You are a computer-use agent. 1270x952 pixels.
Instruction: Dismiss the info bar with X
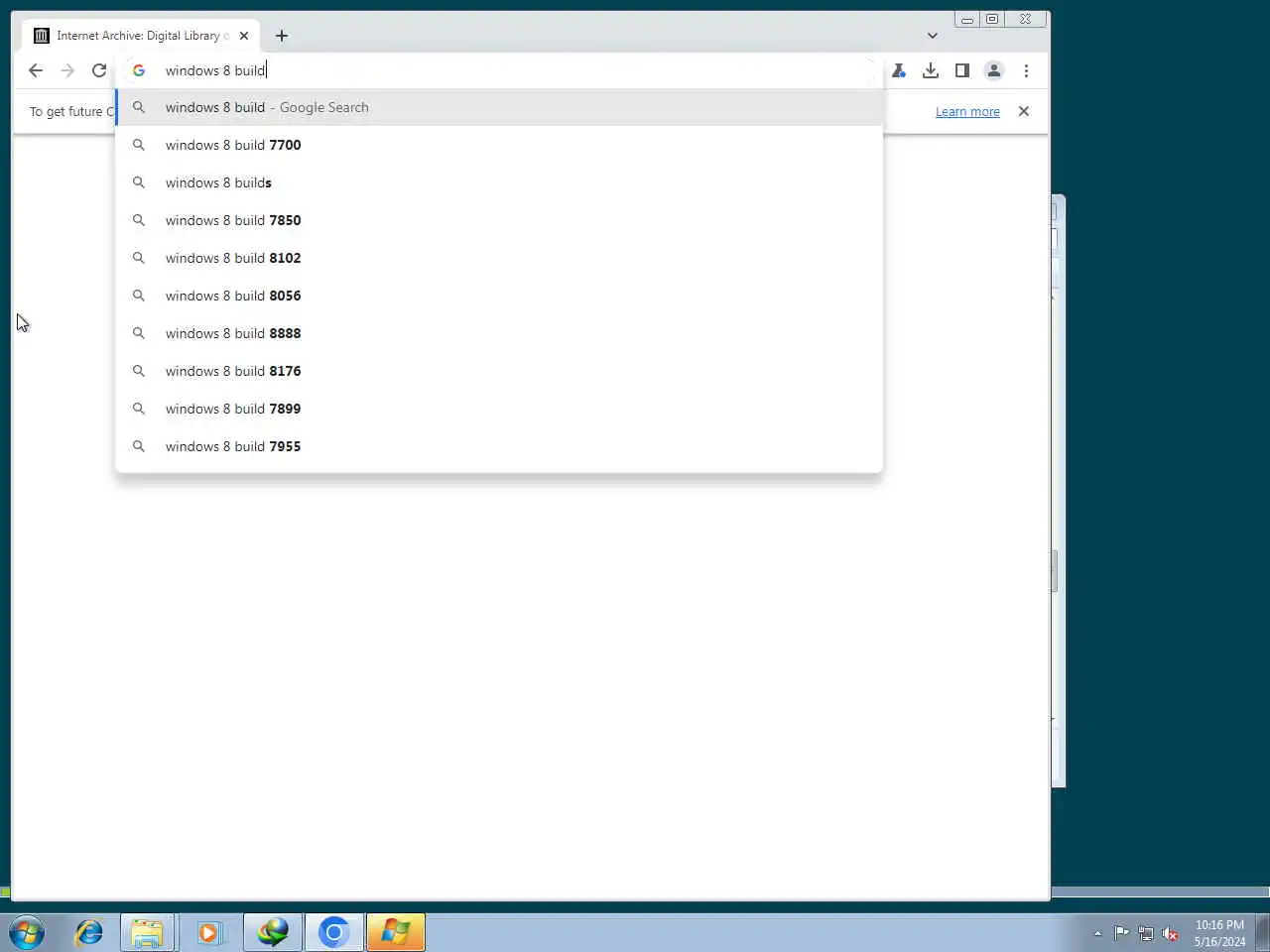tap(1024, 111)
